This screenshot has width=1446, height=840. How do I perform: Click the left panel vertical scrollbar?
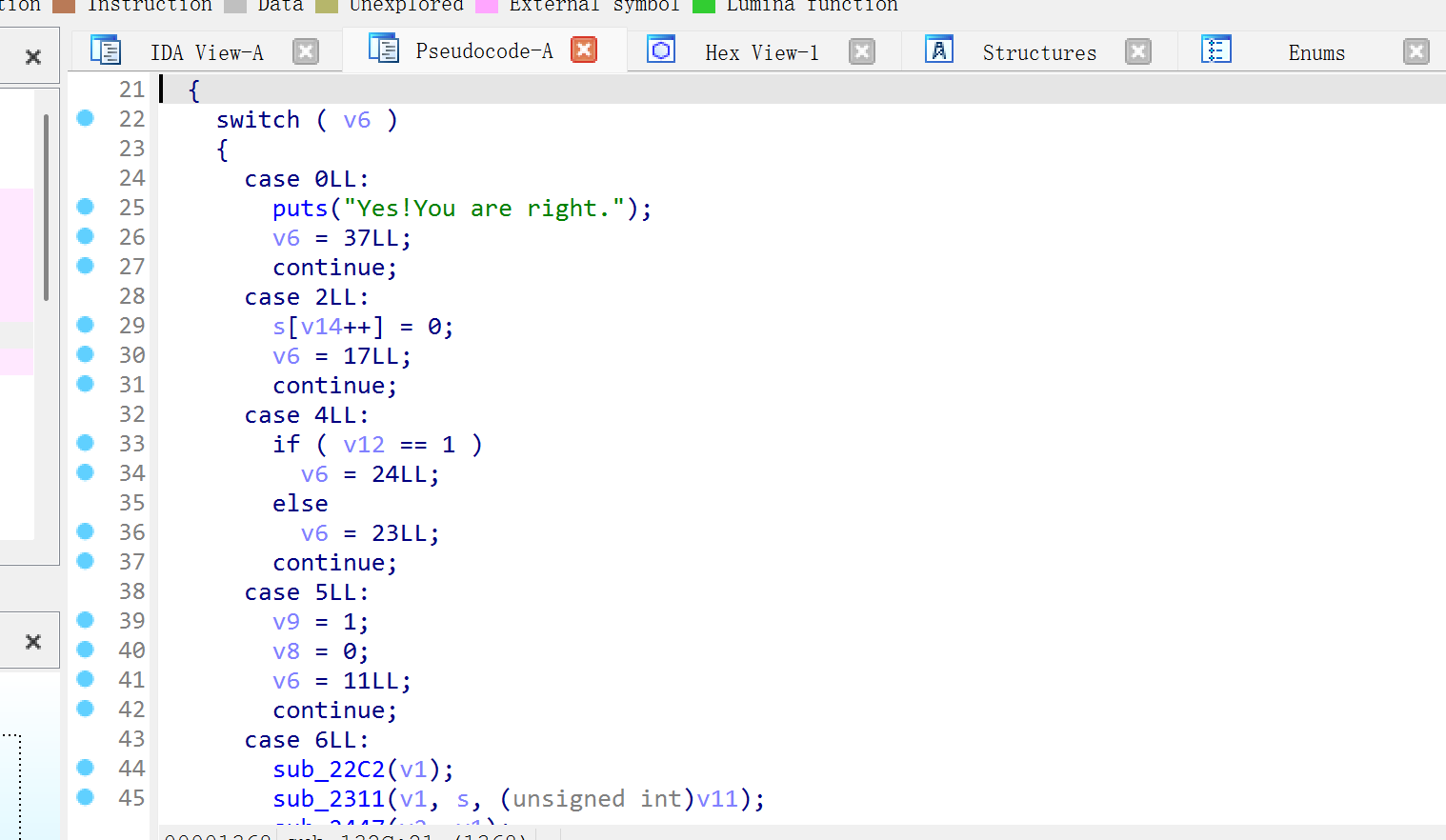click(46, 207)
